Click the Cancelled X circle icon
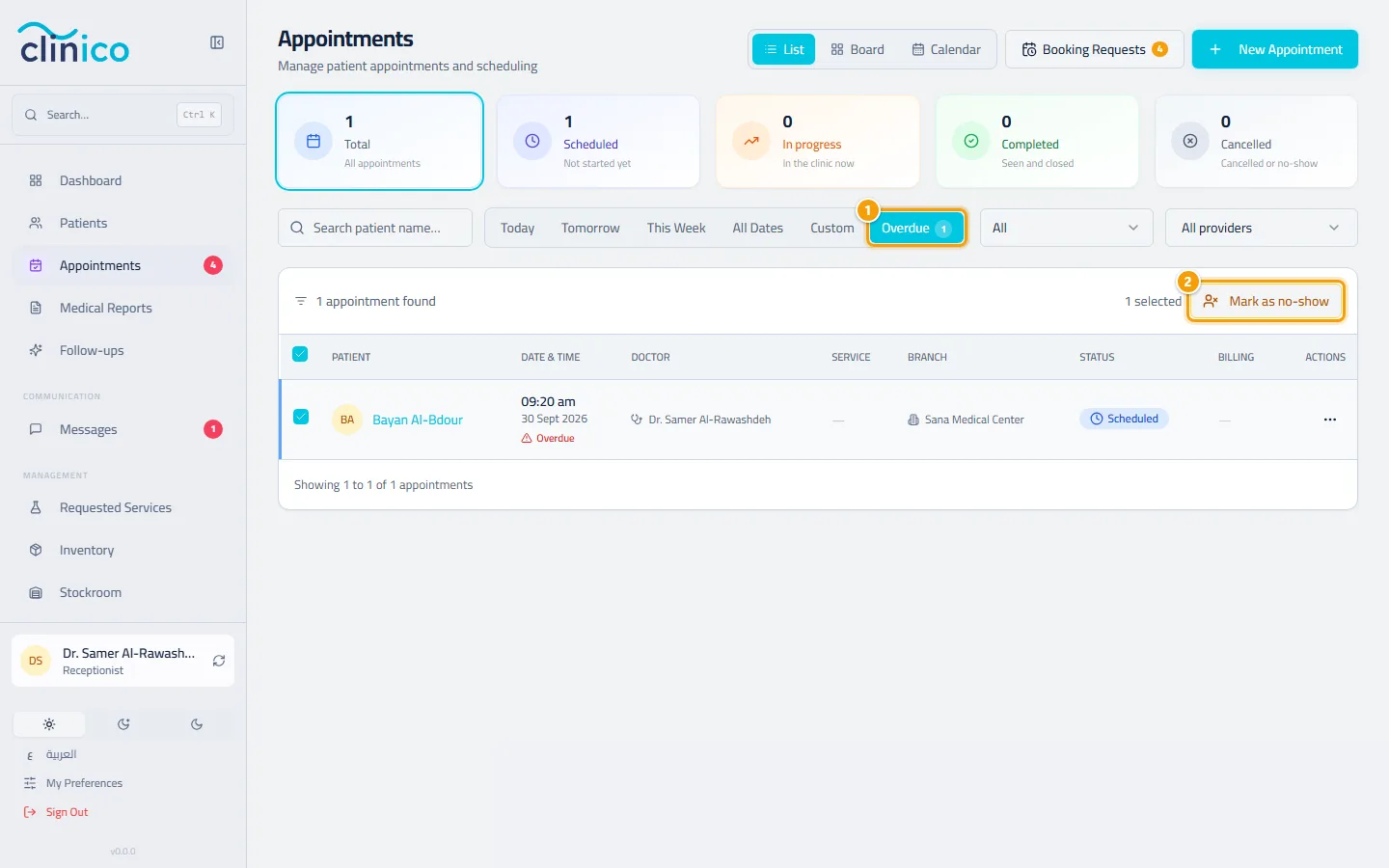 coord(1190,141)
